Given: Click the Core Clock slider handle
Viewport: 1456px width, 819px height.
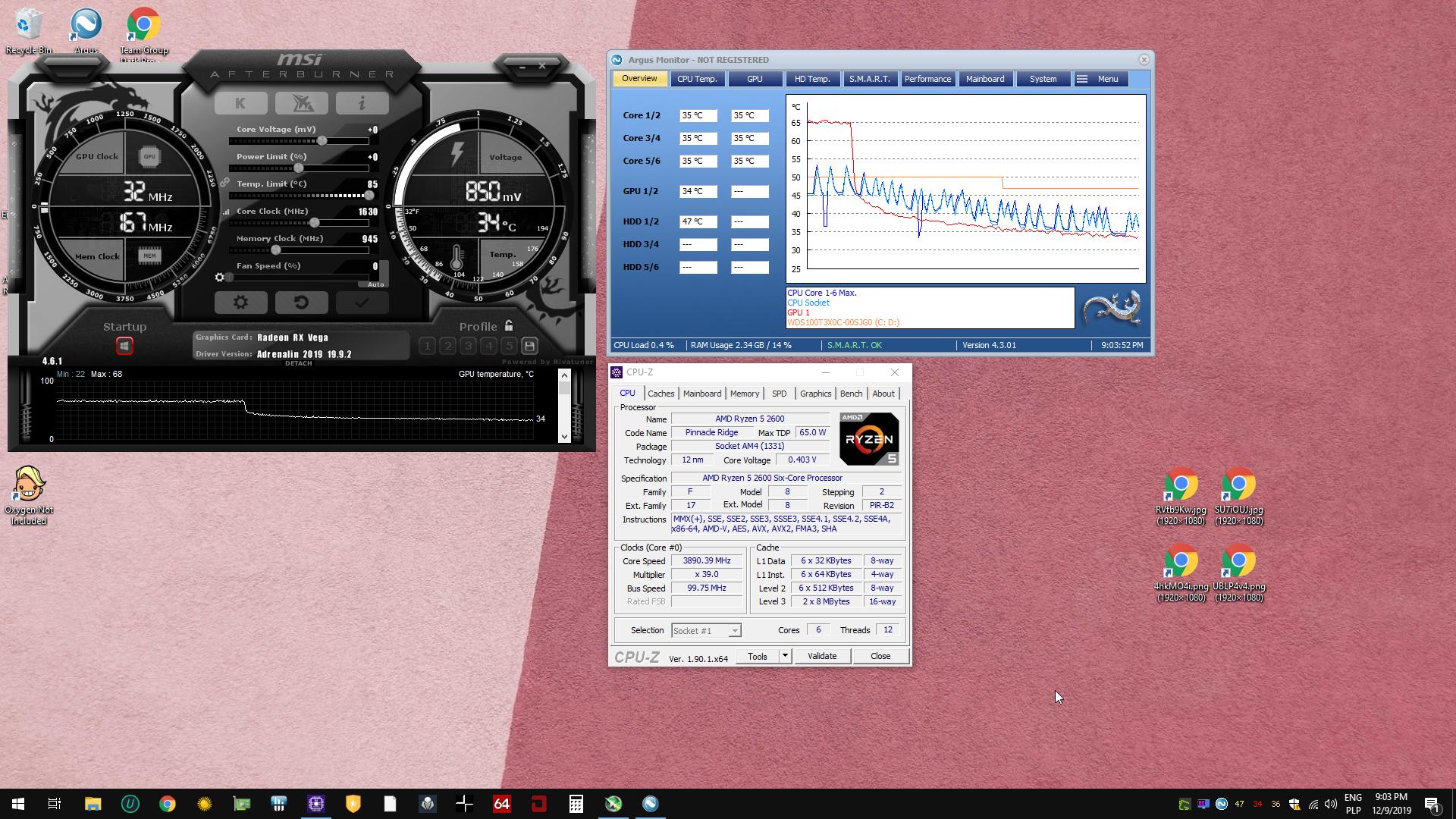Looking at the screenshot, I should [x=314, y=223].
